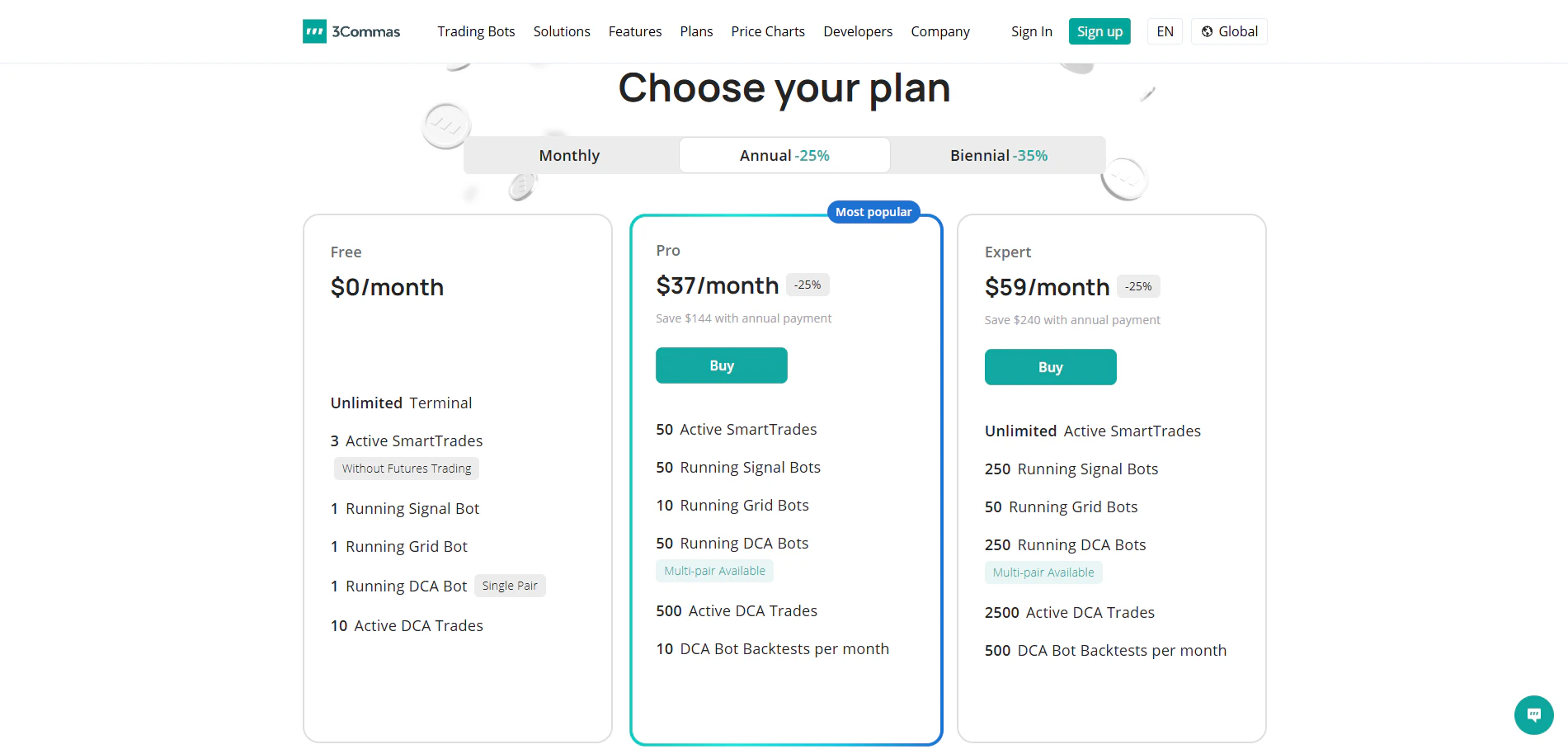Click the 3Commas logo icon

click(x=314, y=31)
